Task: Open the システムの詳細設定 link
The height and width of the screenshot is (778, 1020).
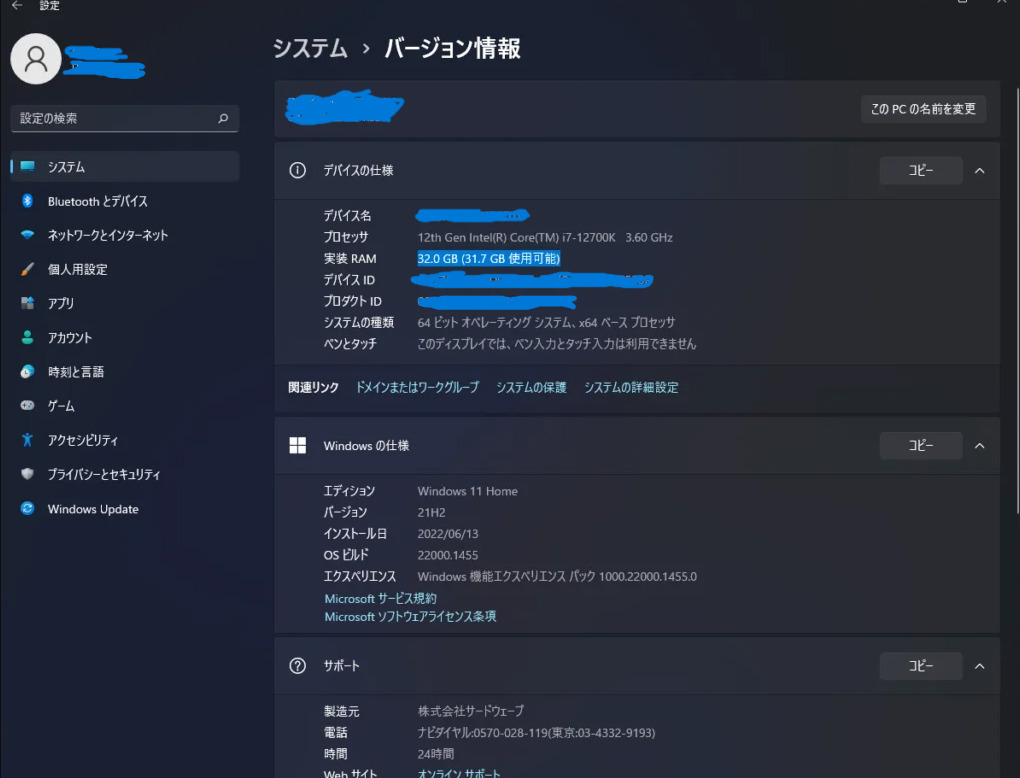Action: click(x=631, y=387)
